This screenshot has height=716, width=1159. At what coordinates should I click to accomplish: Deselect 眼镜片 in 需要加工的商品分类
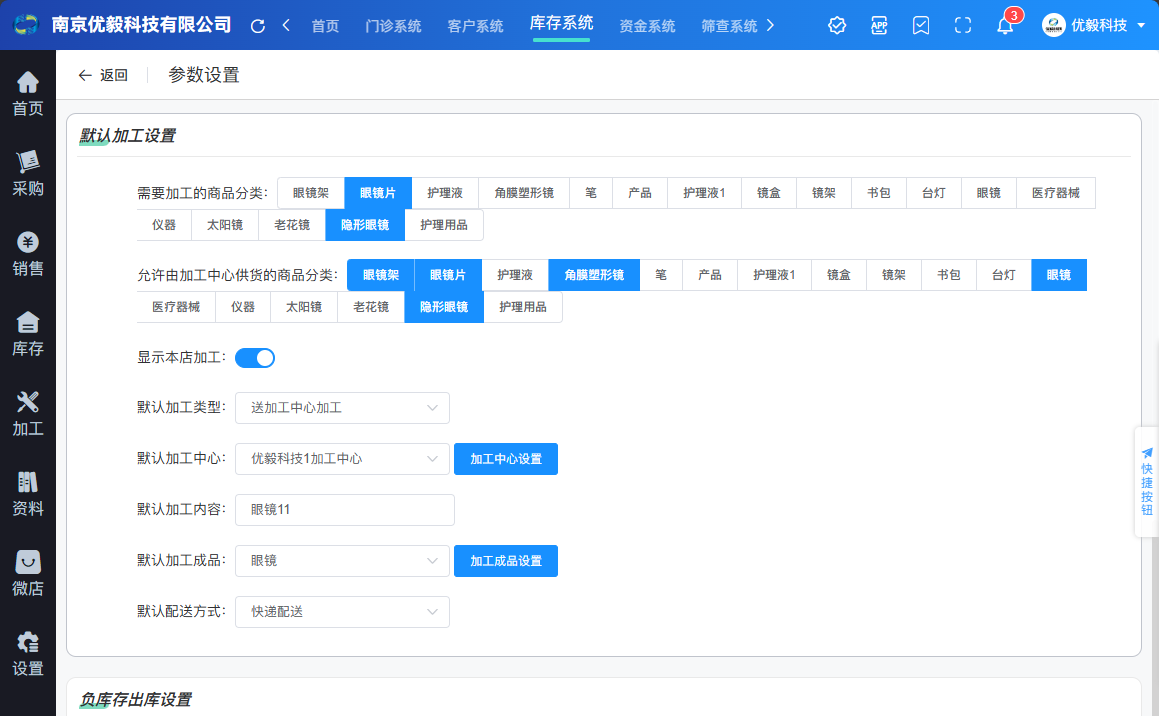[378, 193]
